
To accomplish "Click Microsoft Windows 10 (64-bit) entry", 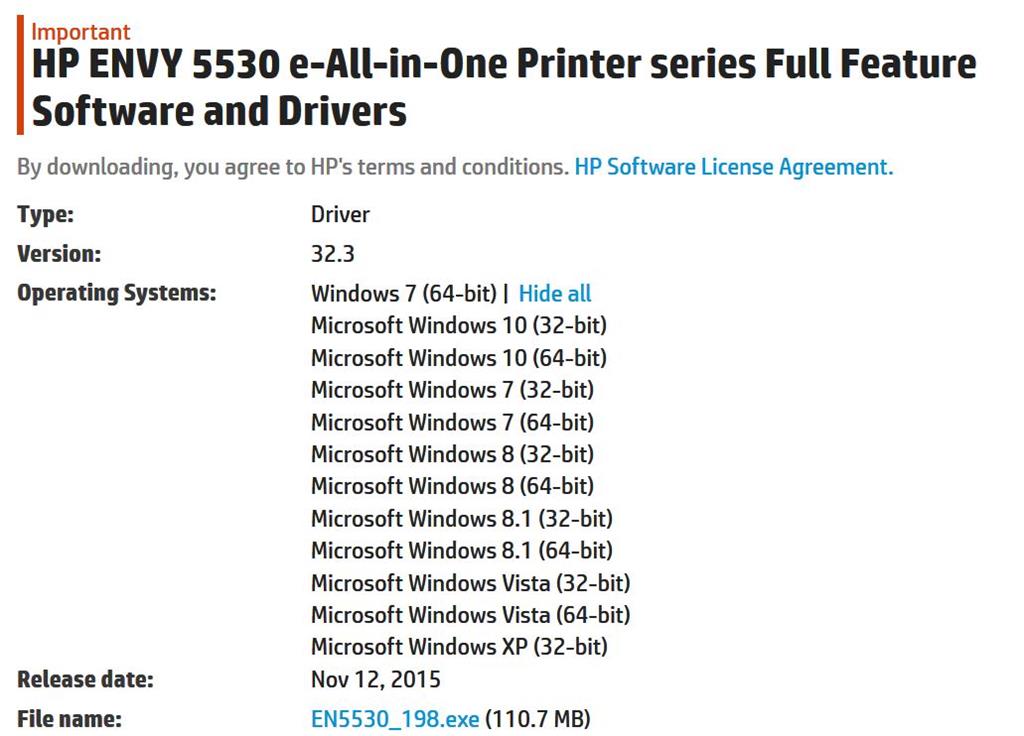I will pos(458,358).
